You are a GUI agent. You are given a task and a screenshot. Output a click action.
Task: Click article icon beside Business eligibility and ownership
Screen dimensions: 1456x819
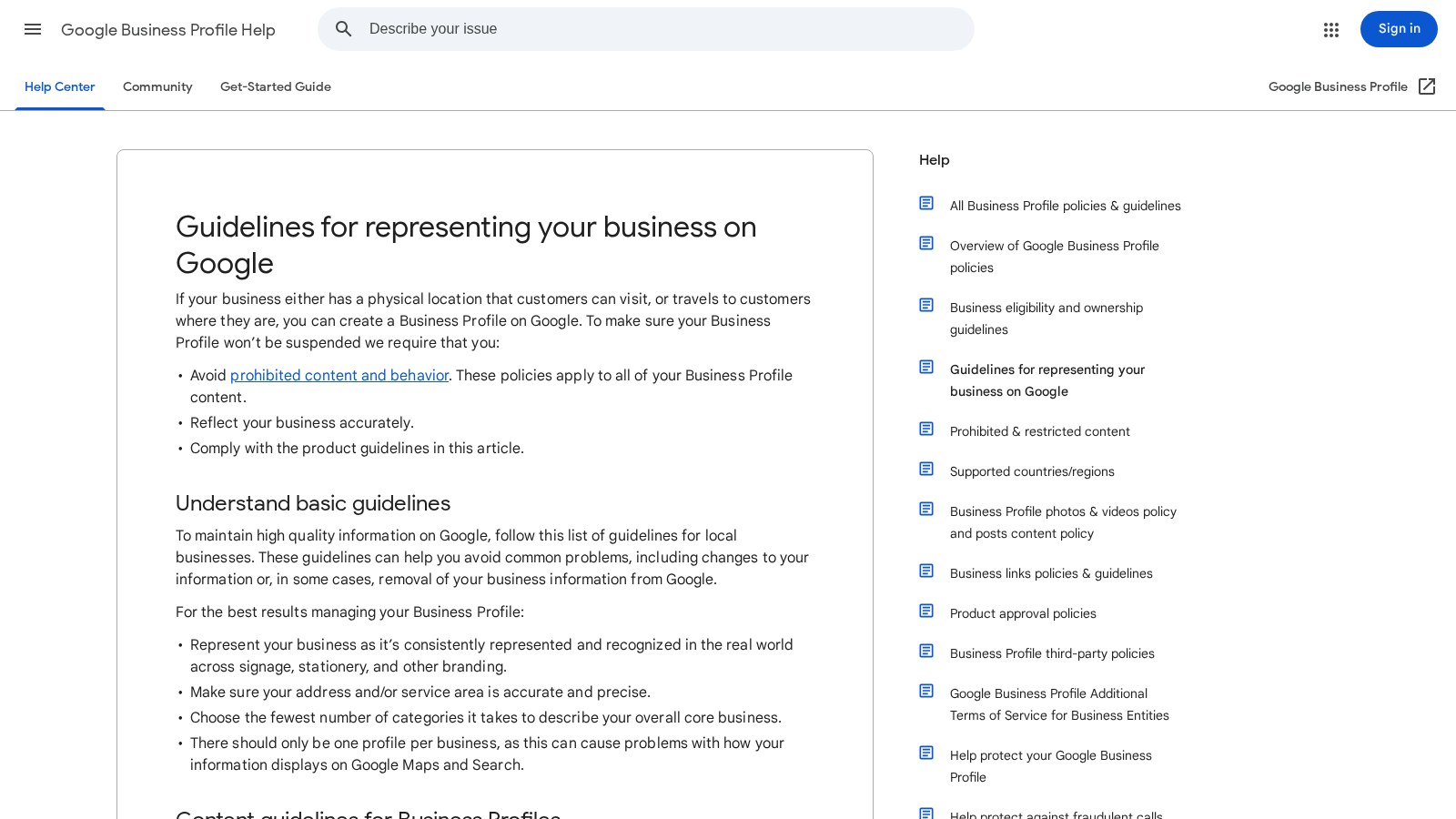click(x=926, y=305)
